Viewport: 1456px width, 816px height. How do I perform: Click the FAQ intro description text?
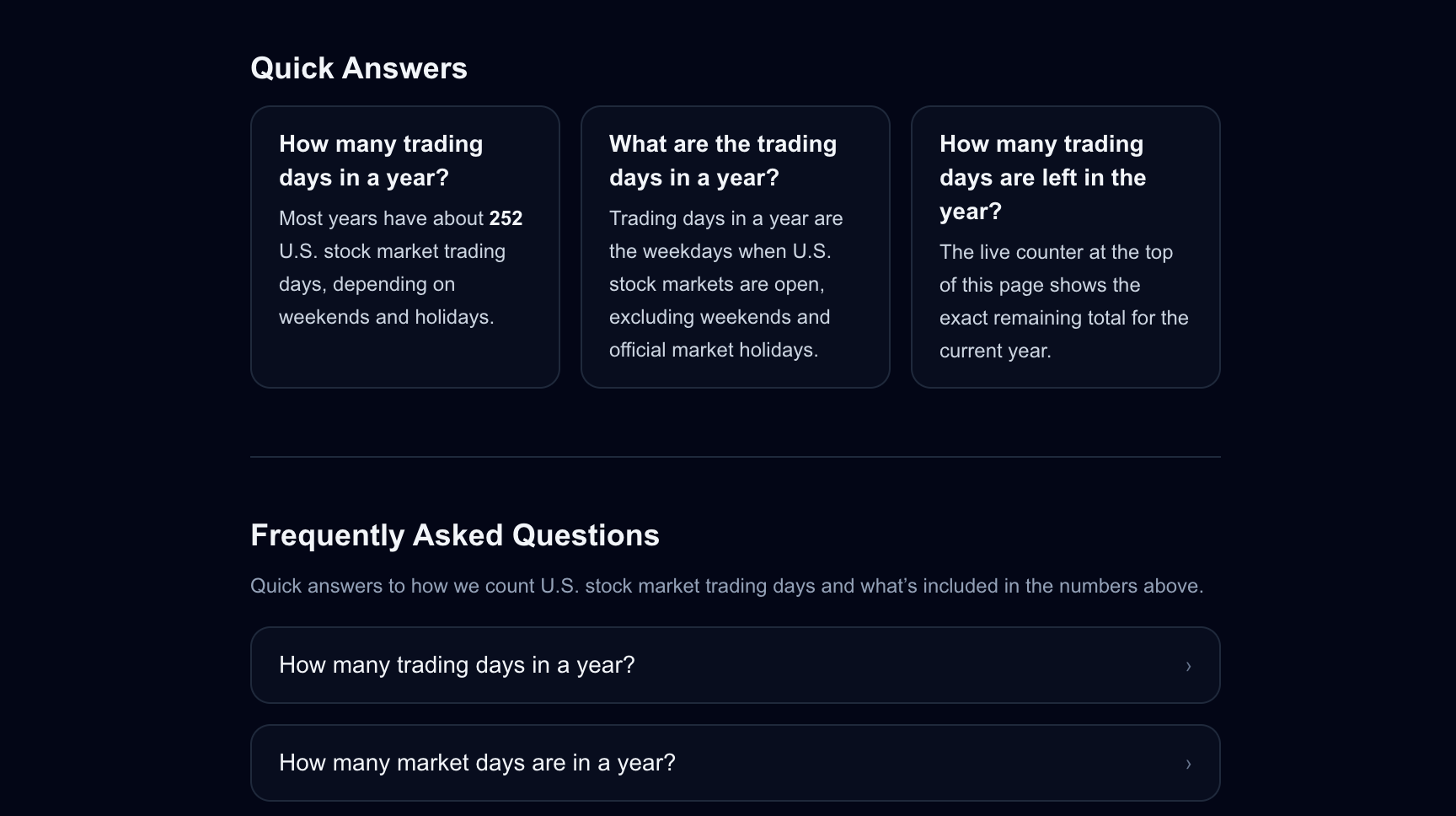click(728, 585)
